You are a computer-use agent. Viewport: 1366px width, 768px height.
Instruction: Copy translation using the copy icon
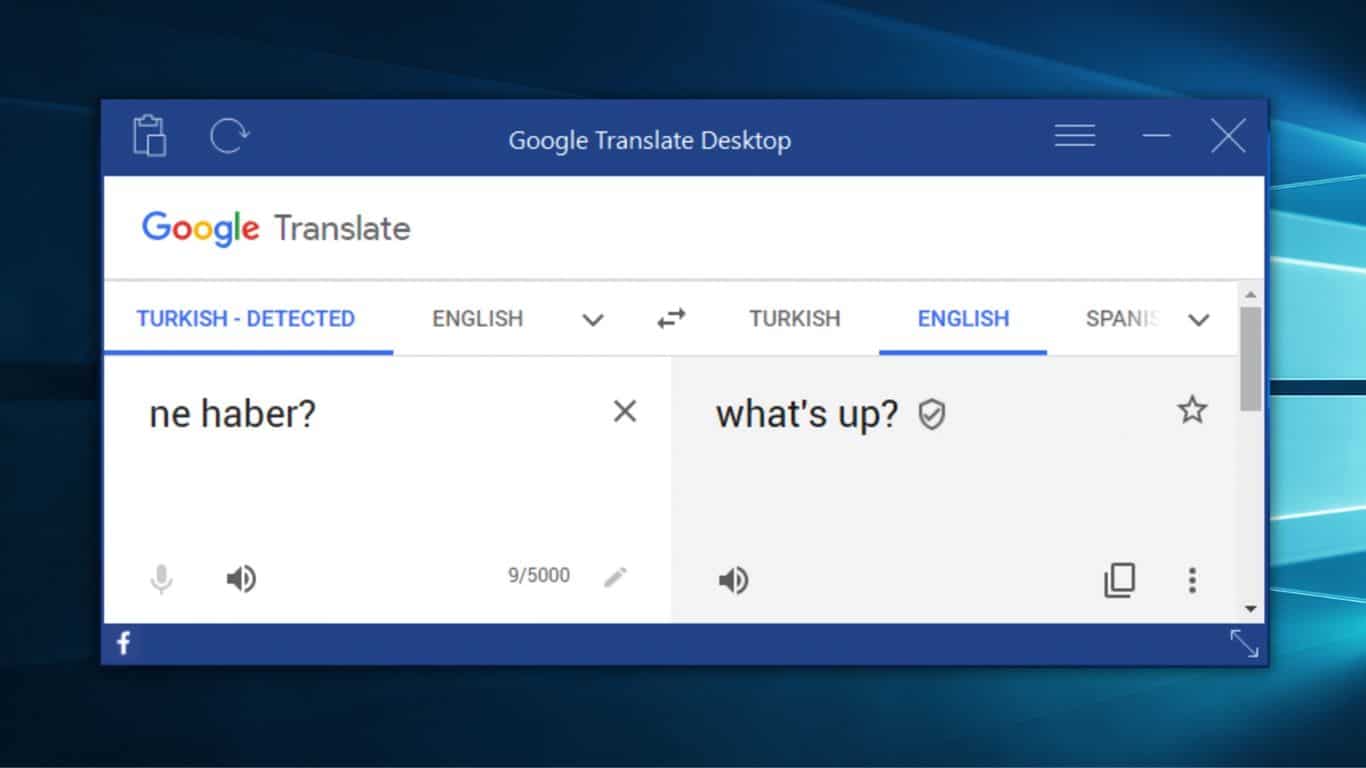(x=1120, y=579)
